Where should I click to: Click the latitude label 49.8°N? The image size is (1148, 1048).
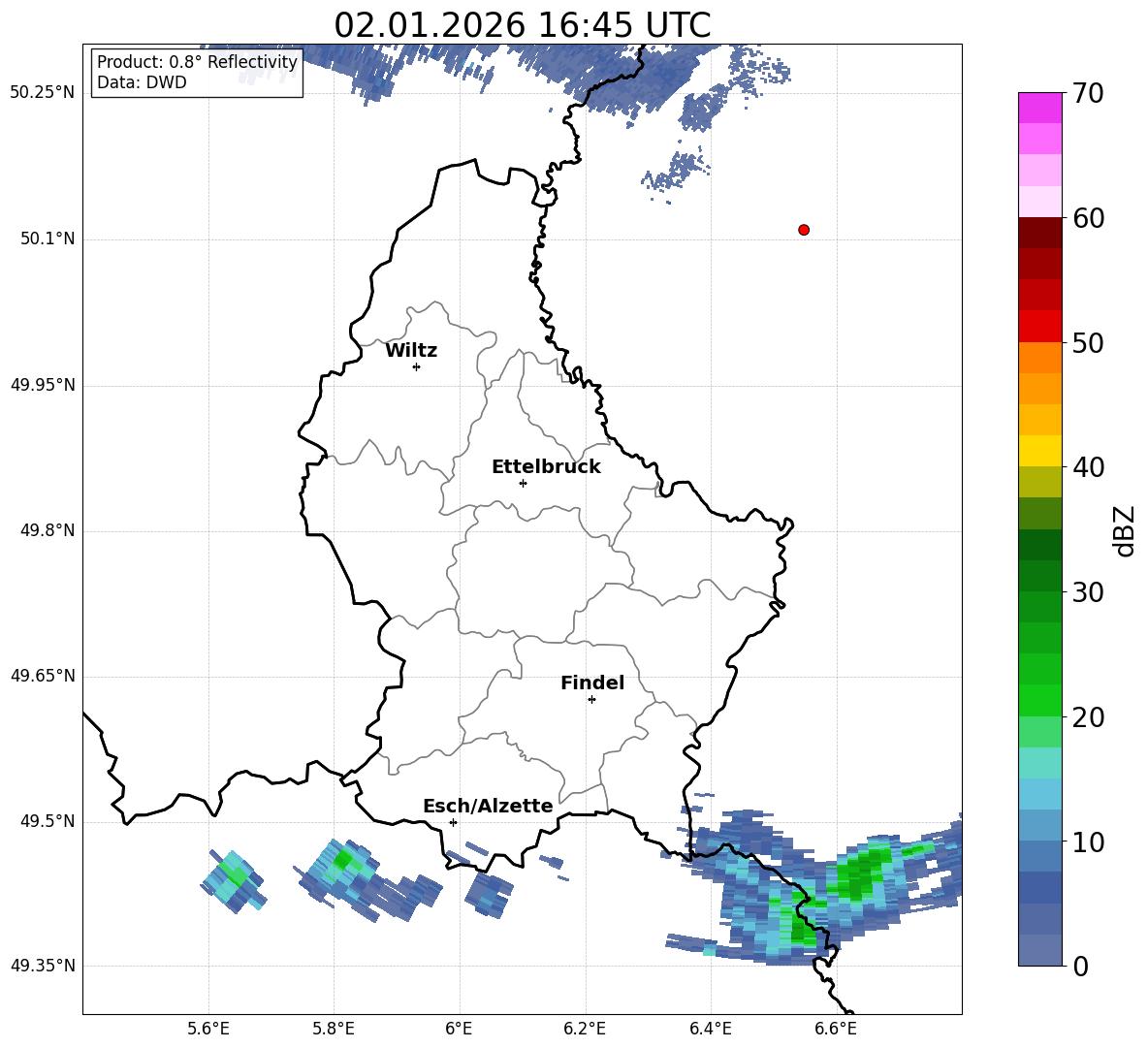[48, 530]
